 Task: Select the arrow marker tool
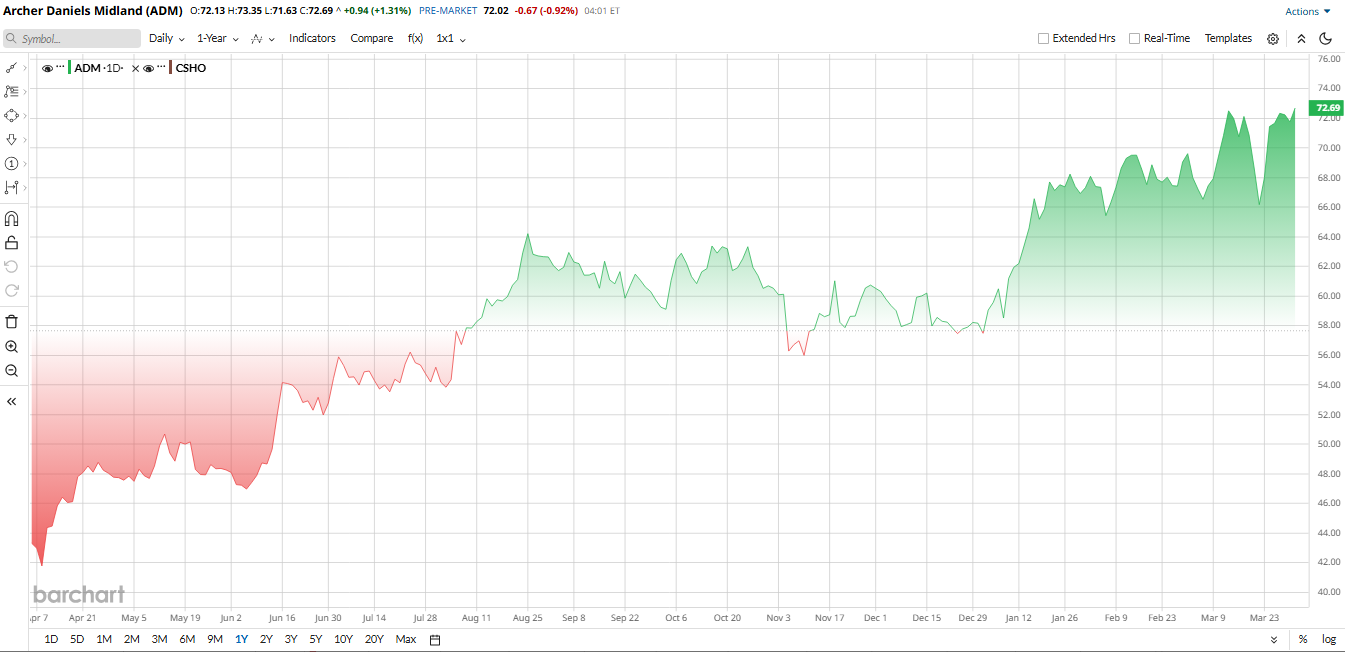pos(11,139)
